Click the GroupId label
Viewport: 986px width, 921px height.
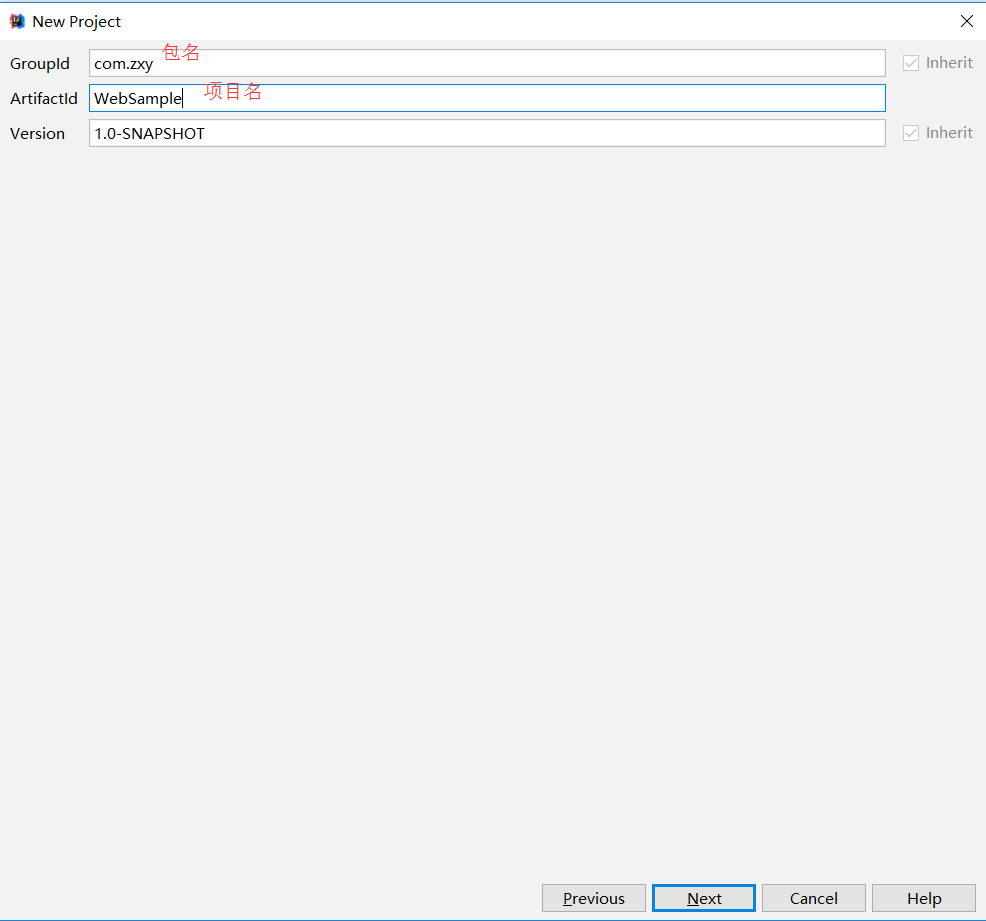[x=40, y=63]
